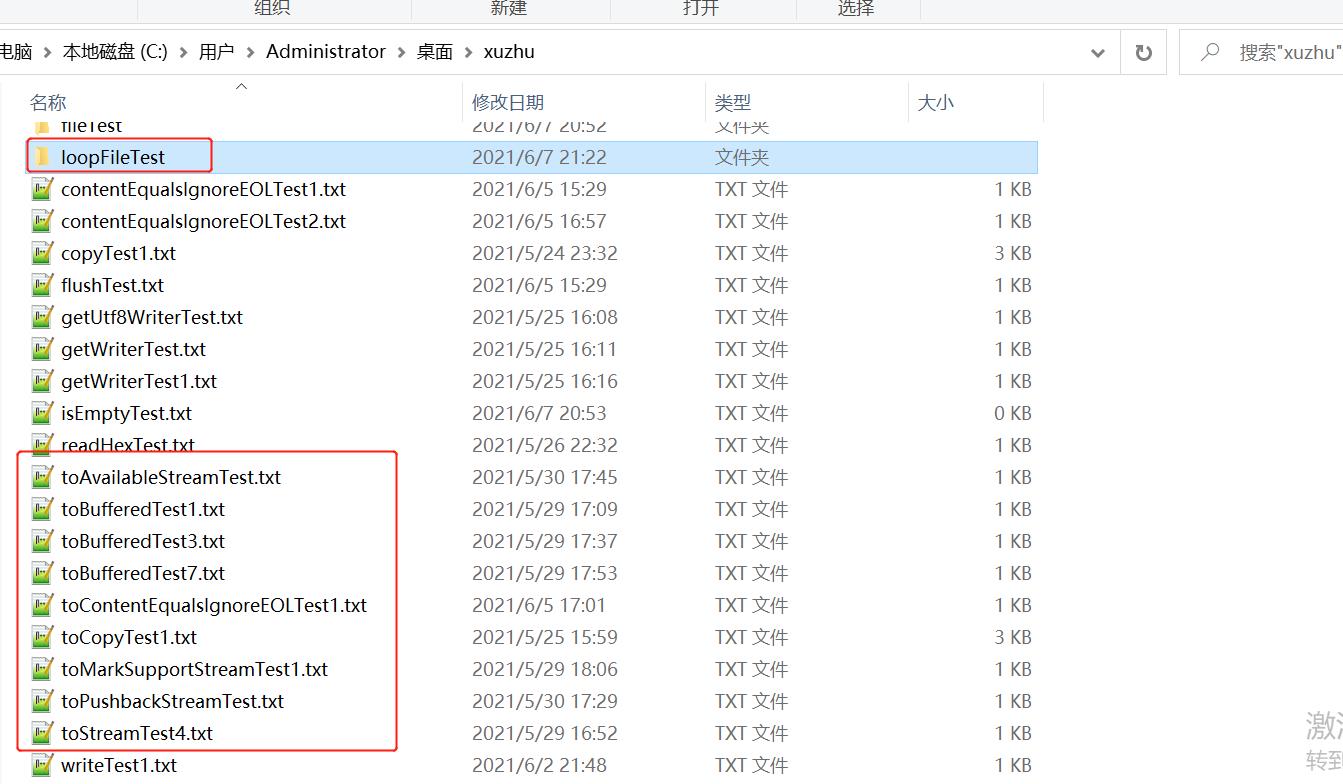
Task: Click date 2021/6/7 21:22
Action: point(539,157)
